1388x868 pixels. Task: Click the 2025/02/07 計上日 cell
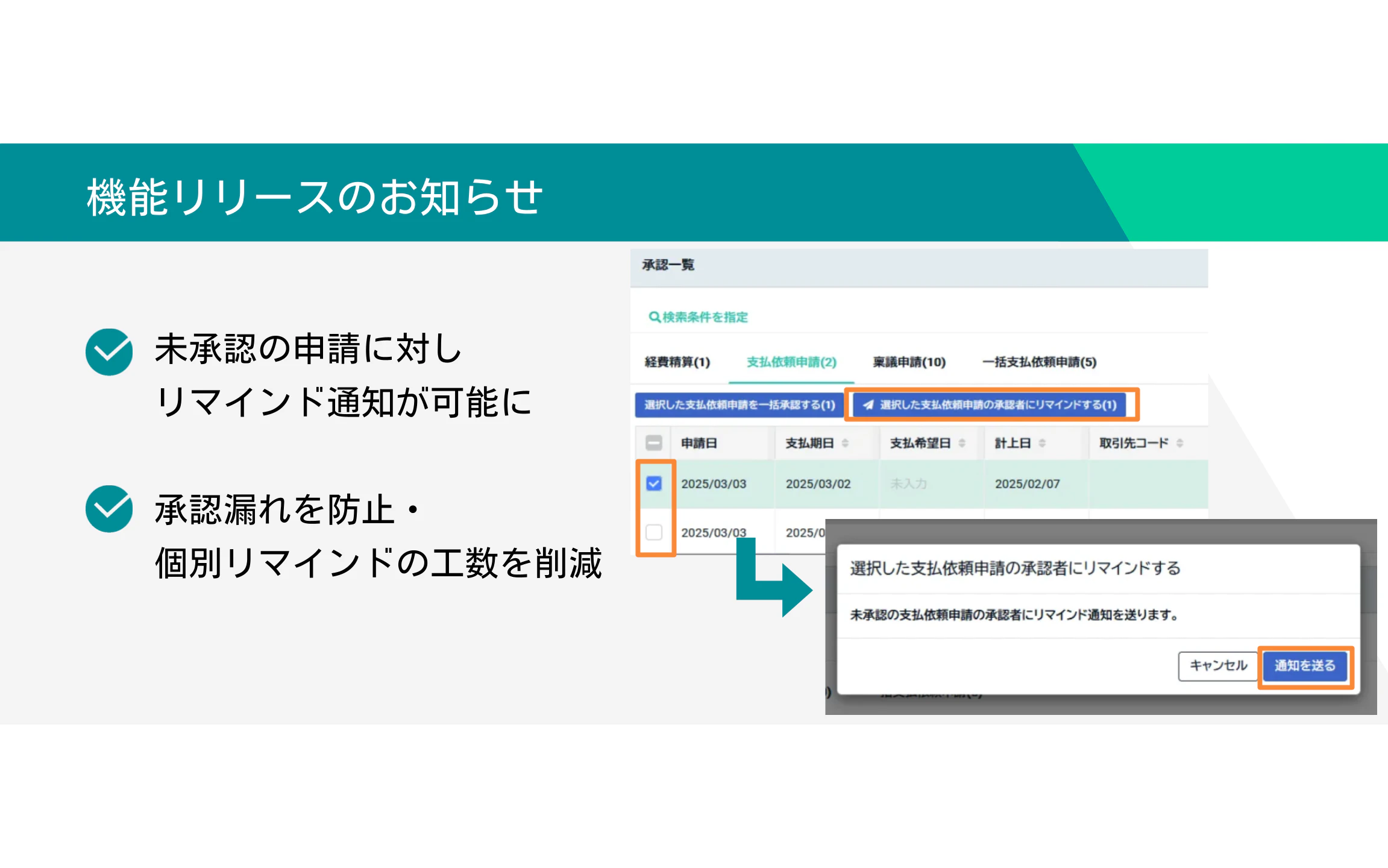tap(1027, 484)
